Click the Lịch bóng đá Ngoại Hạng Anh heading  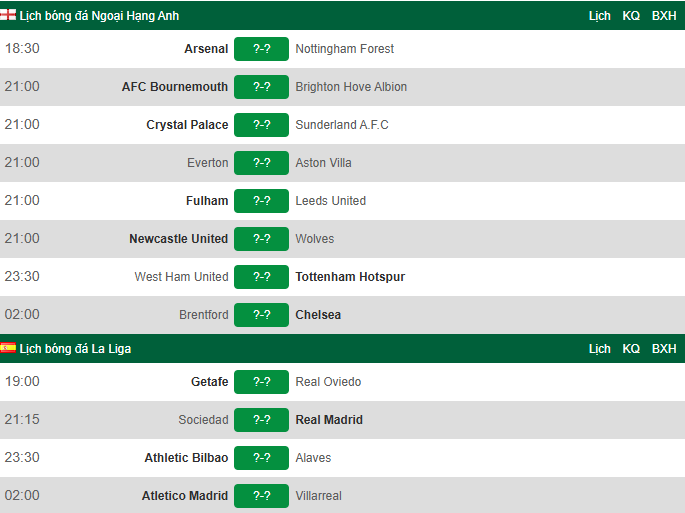(x=99, y=16)
